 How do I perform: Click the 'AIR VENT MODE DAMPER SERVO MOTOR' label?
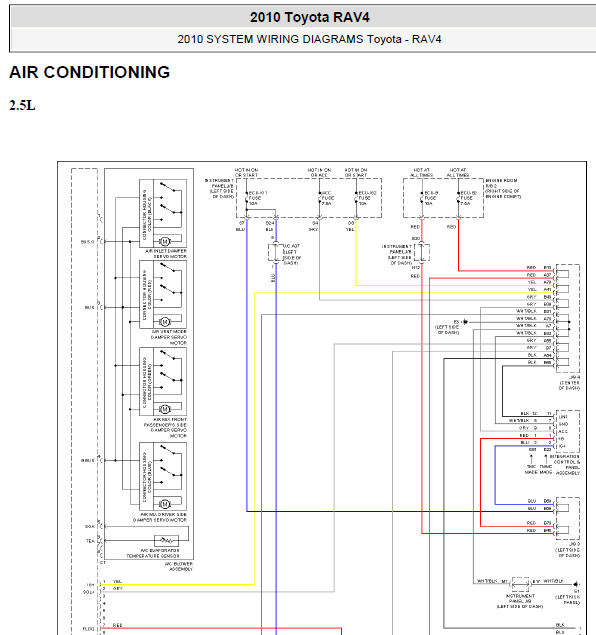(169, 337)
